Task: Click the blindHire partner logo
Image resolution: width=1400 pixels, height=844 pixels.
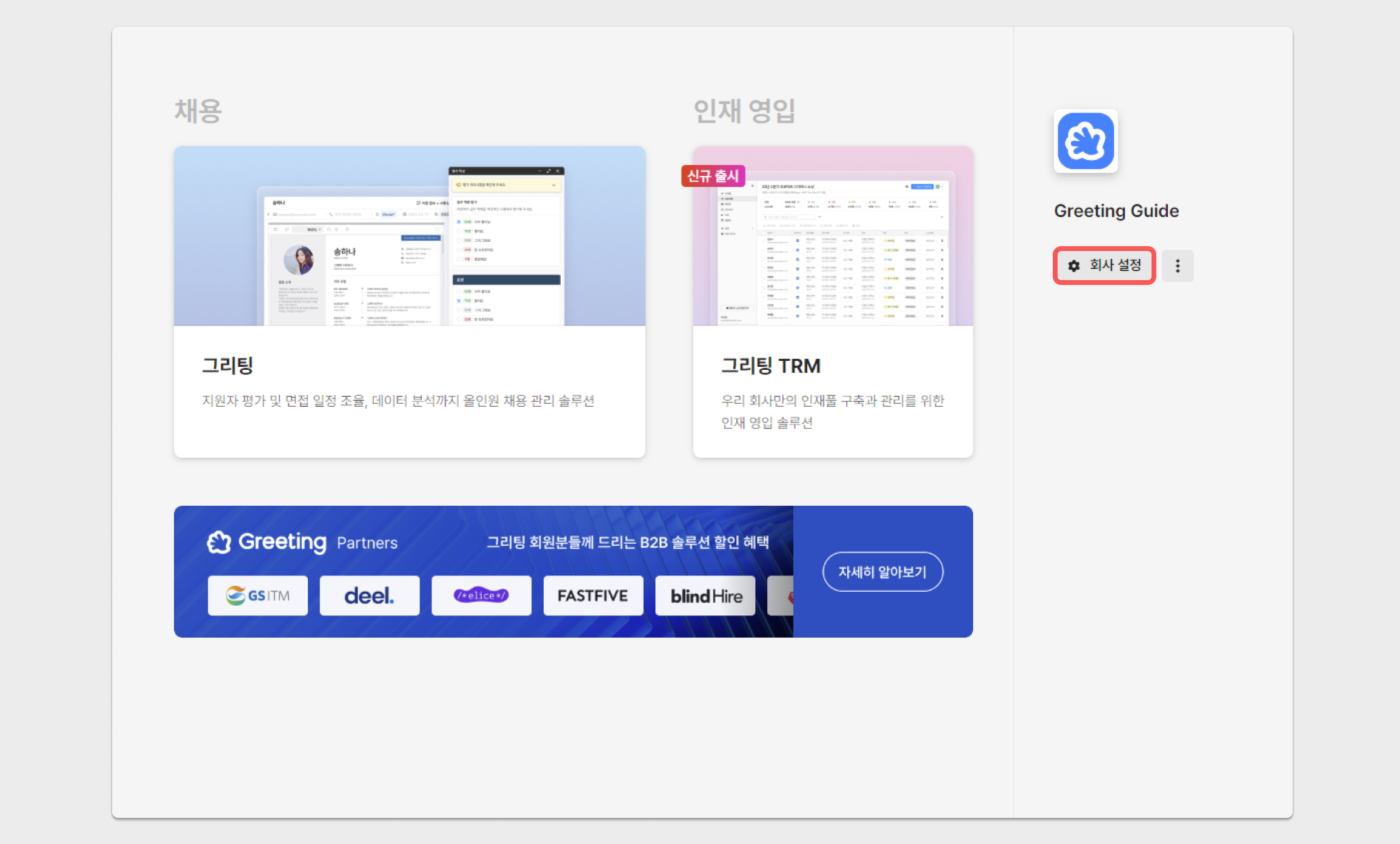Action: 705,595
